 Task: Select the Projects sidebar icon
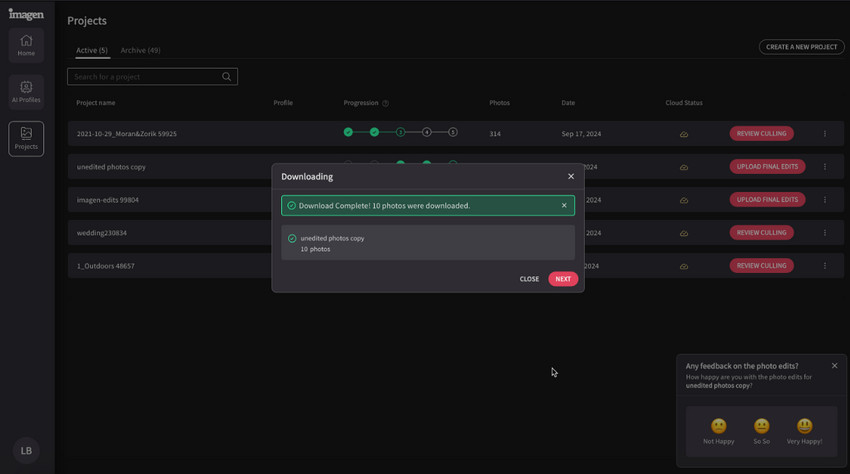coord(26,138)
